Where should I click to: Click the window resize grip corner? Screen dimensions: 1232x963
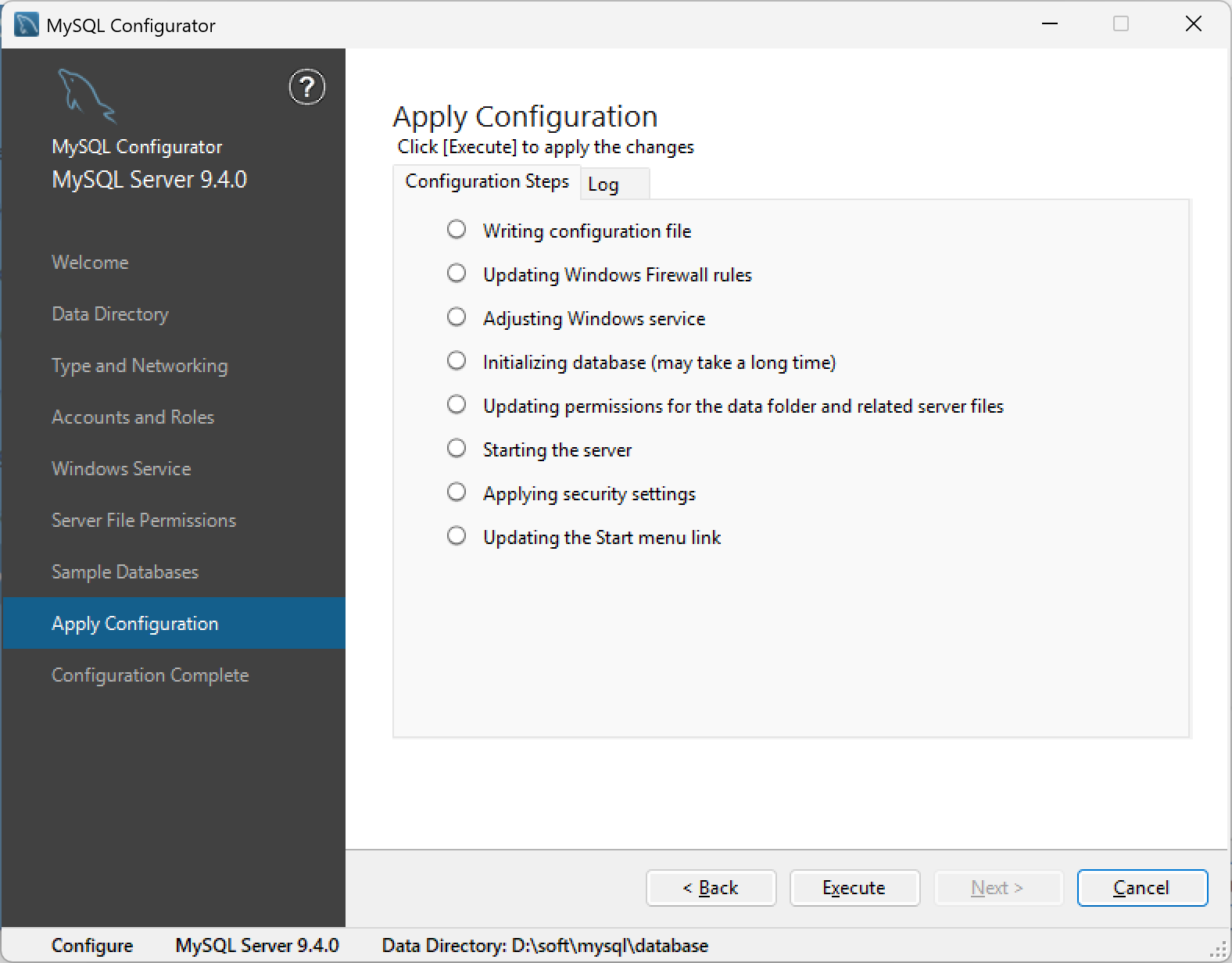click(x=1219, y=949)
